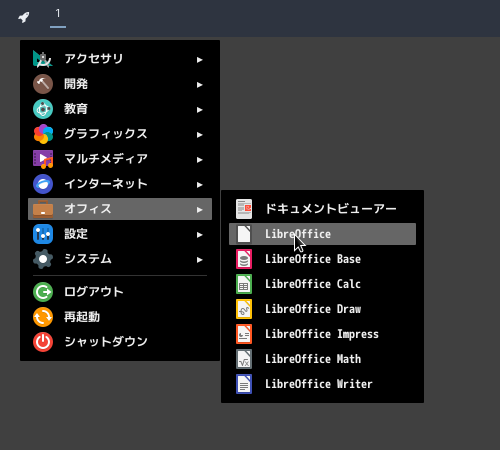Click the 設定 sliders icon
The image size is (500, 450).
[x=43, y=234]
